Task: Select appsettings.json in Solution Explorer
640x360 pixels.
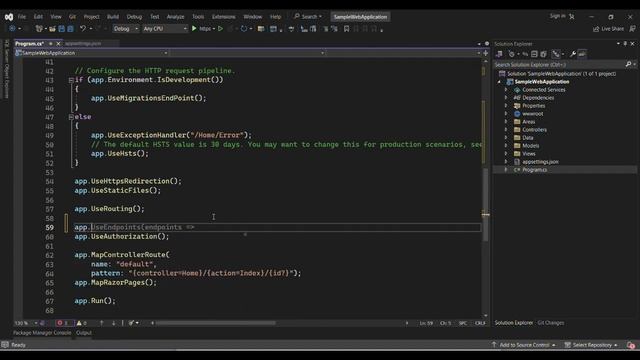Action: tap(540, 162)
